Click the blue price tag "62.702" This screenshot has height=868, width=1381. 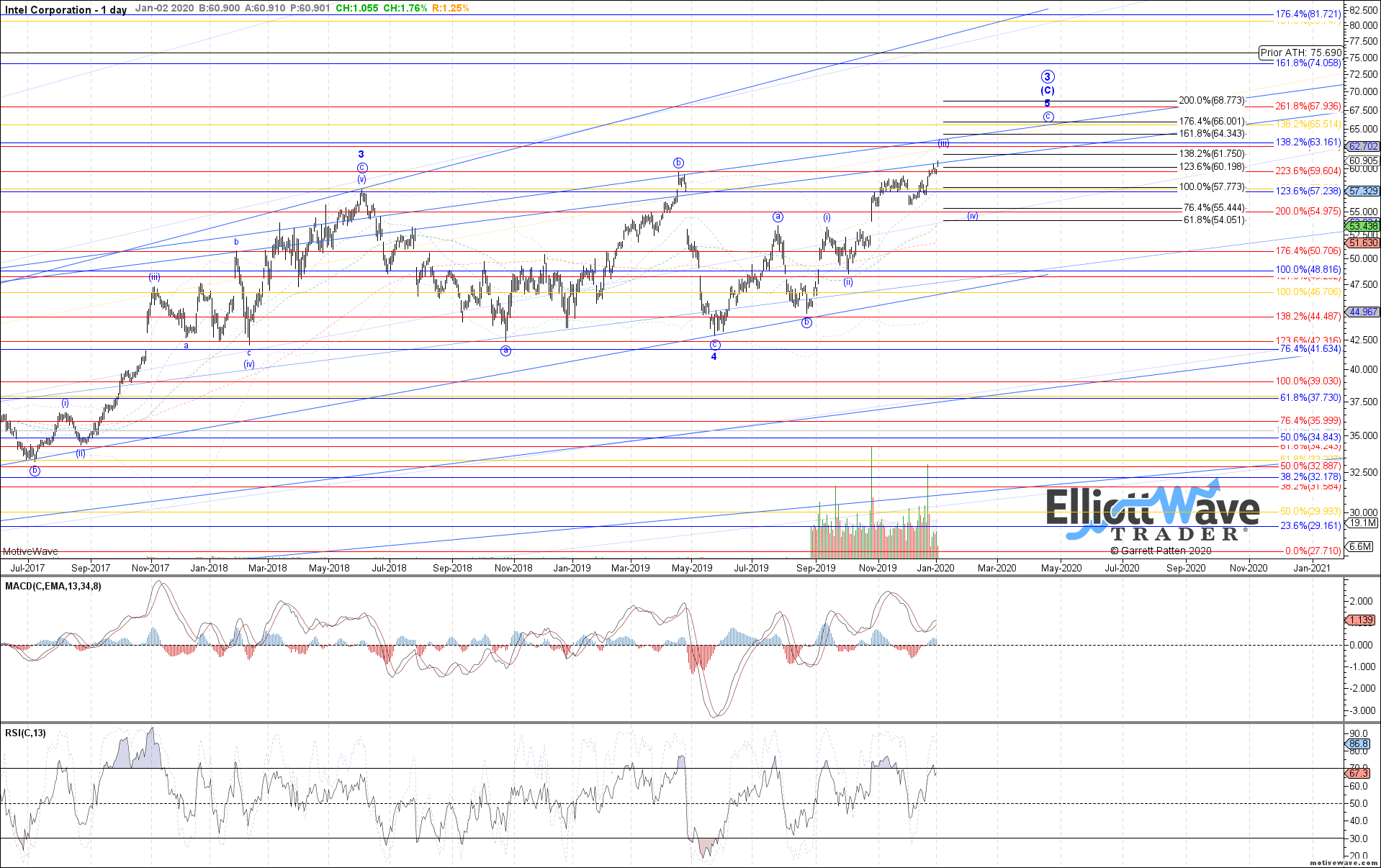click(x=1363, y=146)
